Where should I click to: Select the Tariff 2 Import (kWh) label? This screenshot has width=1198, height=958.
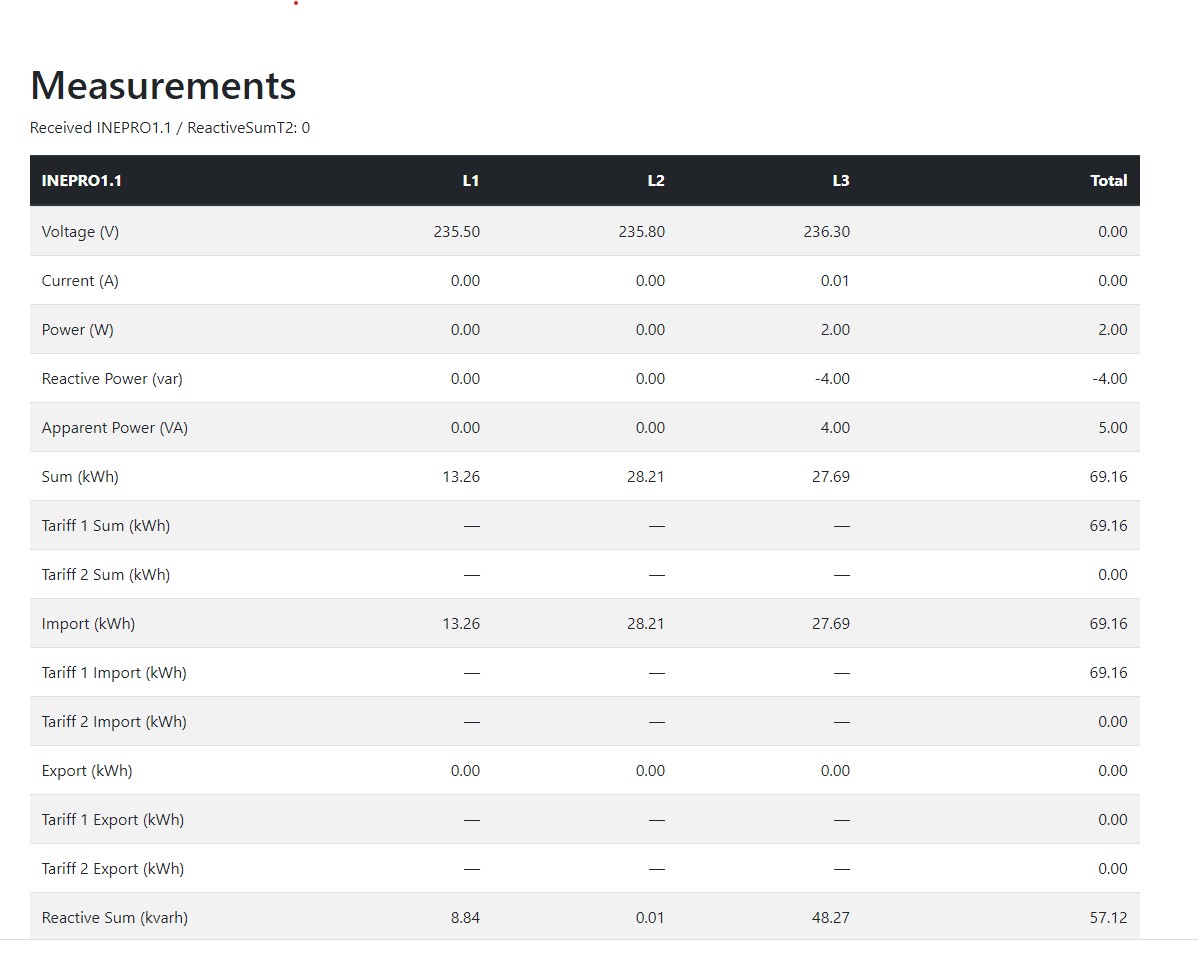point(114,721)
